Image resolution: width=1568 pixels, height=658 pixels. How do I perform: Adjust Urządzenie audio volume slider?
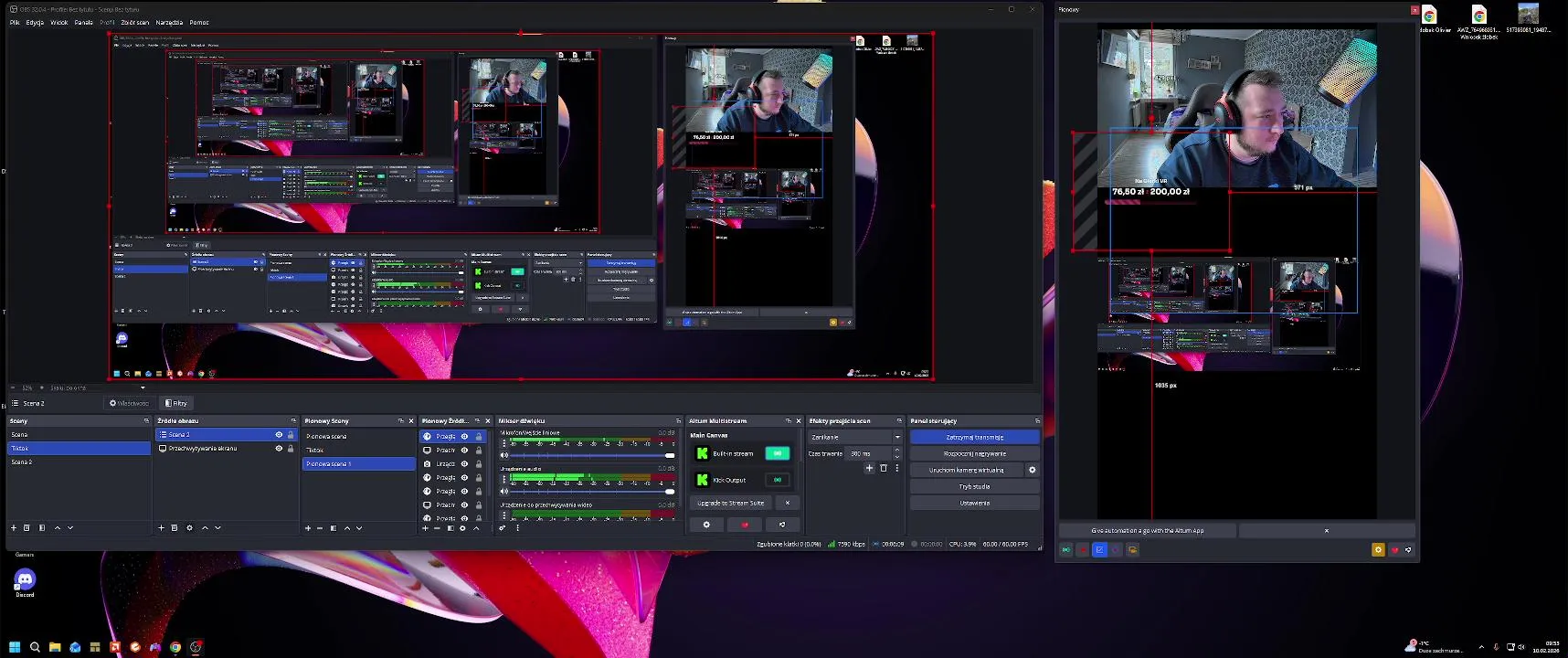pyautogui.click(x=592, y=491)
